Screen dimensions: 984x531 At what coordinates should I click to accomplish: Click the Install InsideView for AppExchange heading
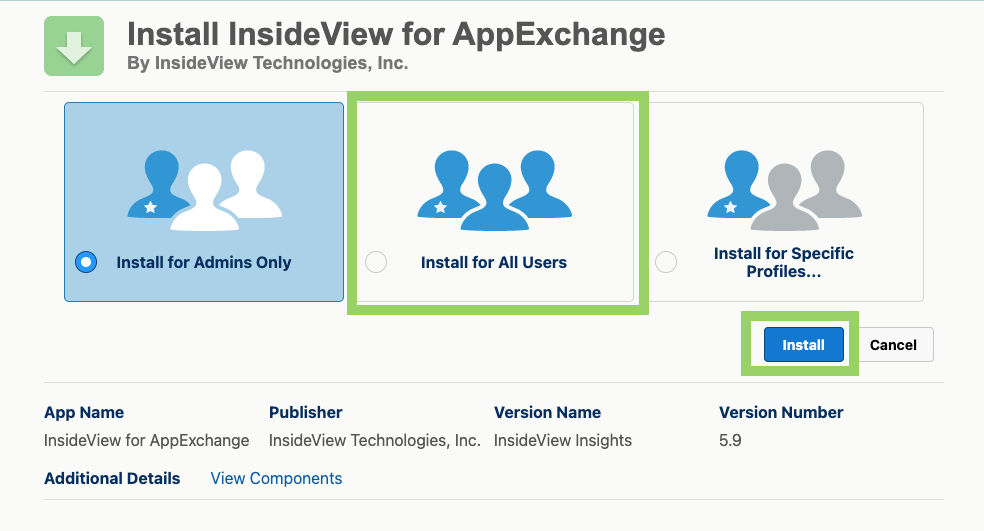(x=396, y=34)
